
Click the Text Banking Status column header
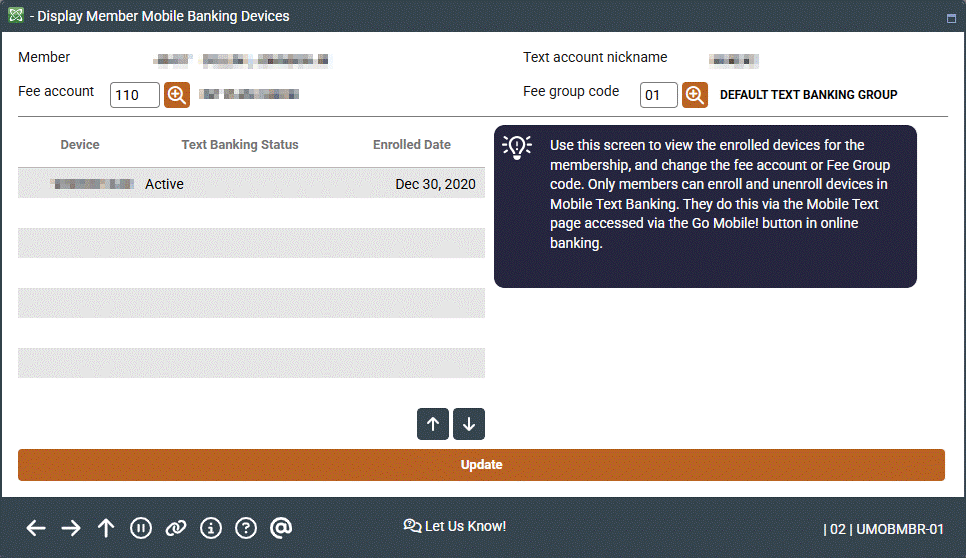click(x=240, y=145)
